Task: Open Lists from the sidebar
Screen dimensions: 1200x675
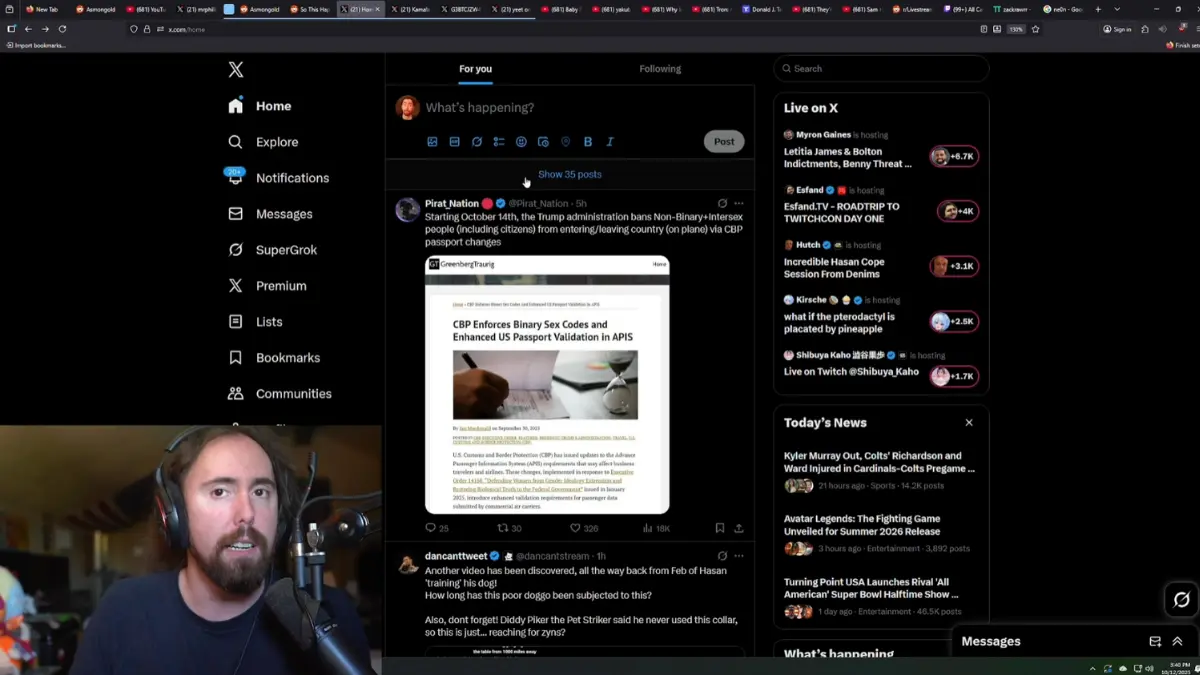Action: coord(255,322)
